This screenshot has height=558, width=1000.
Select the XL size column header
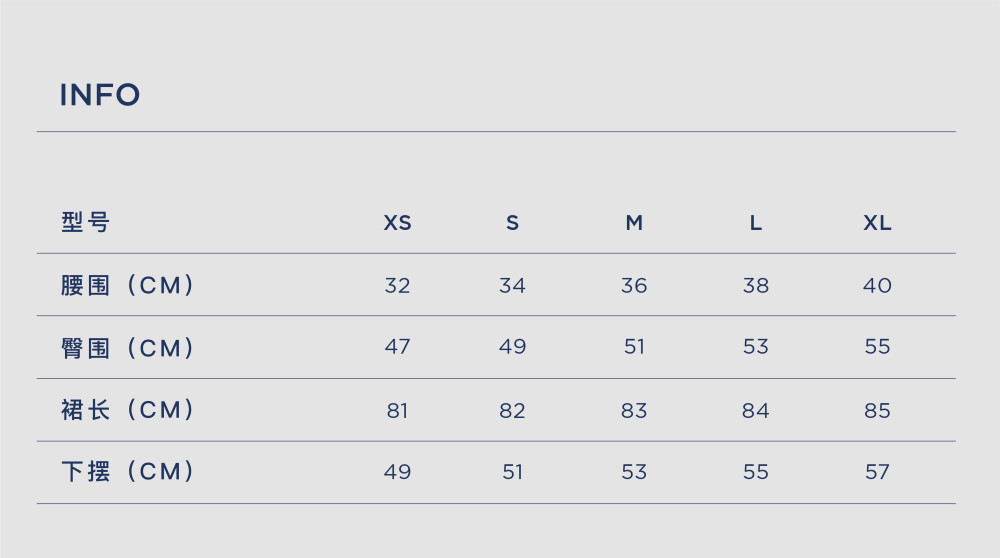point(878,223)
